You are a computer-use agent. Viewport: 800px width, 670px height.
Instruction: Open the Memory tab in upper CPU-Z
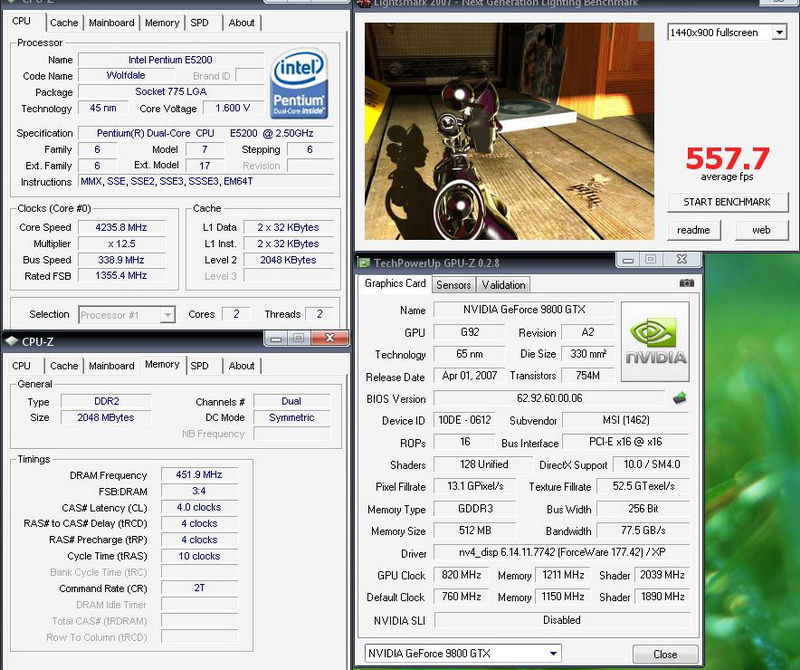point(162,23)
